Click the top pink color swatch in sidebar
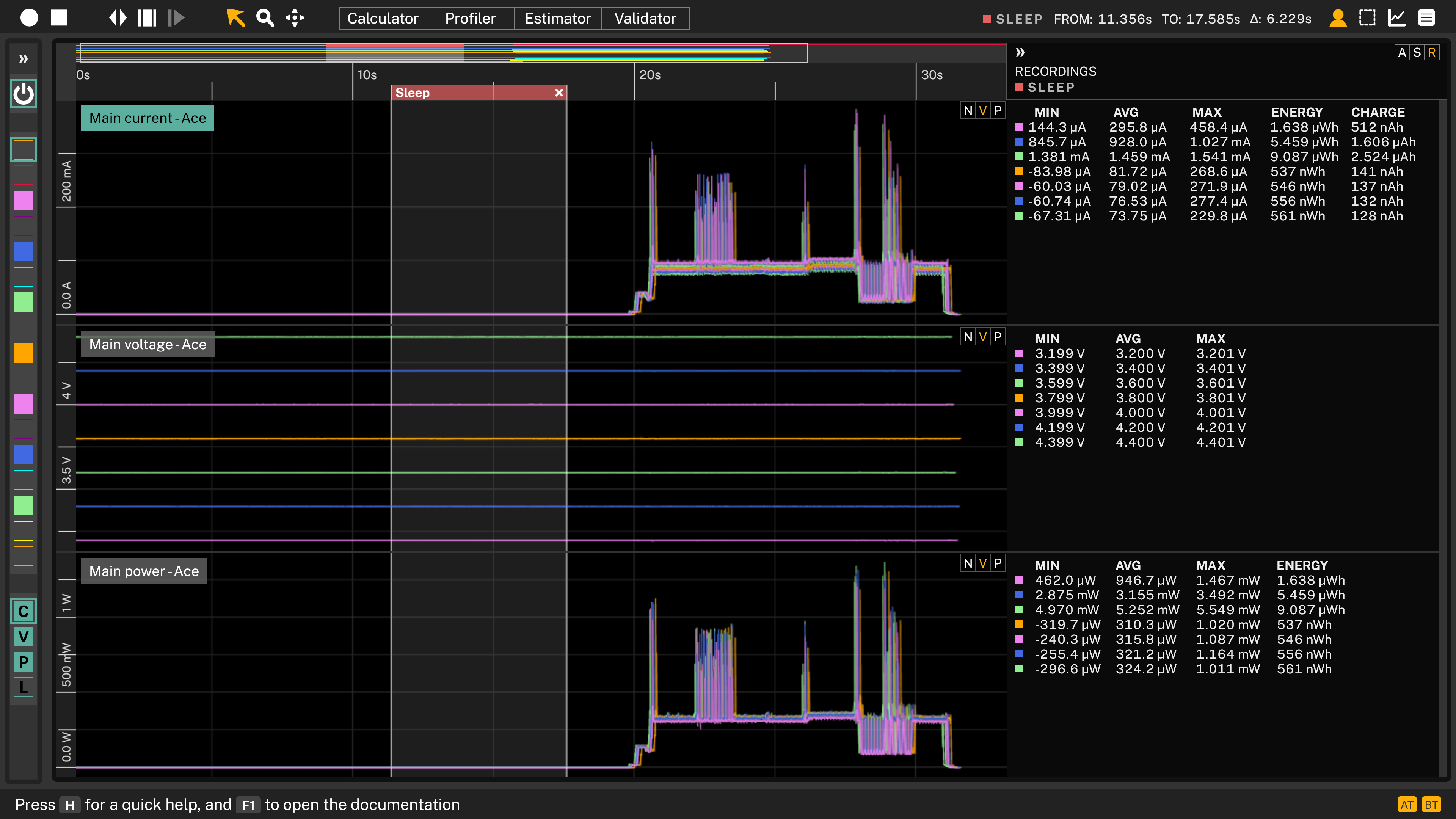 point(23,201)
